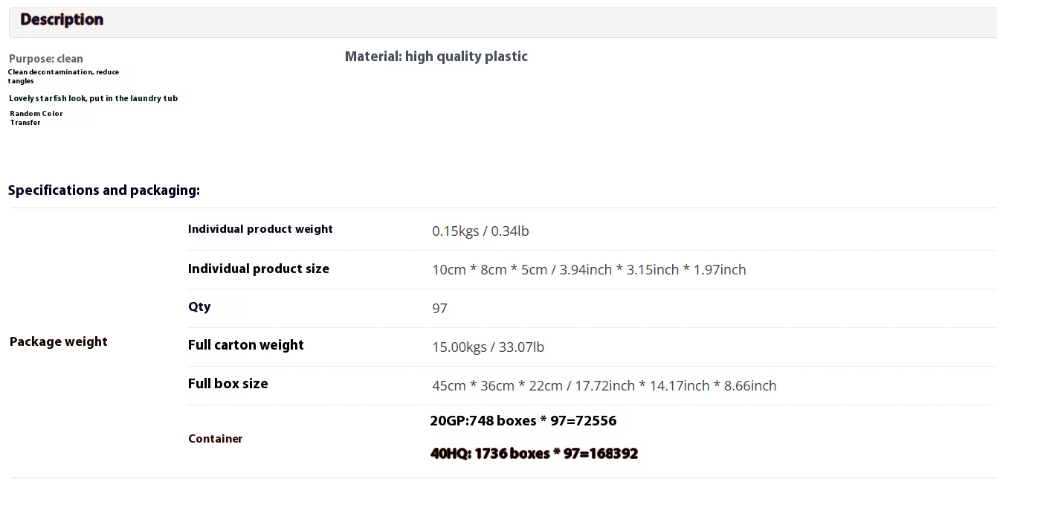Image resolution: width=1037 pixels, height=508 pixels.
Task: Click the '20GP:748 boxes' container line
Action: [523, 421]
